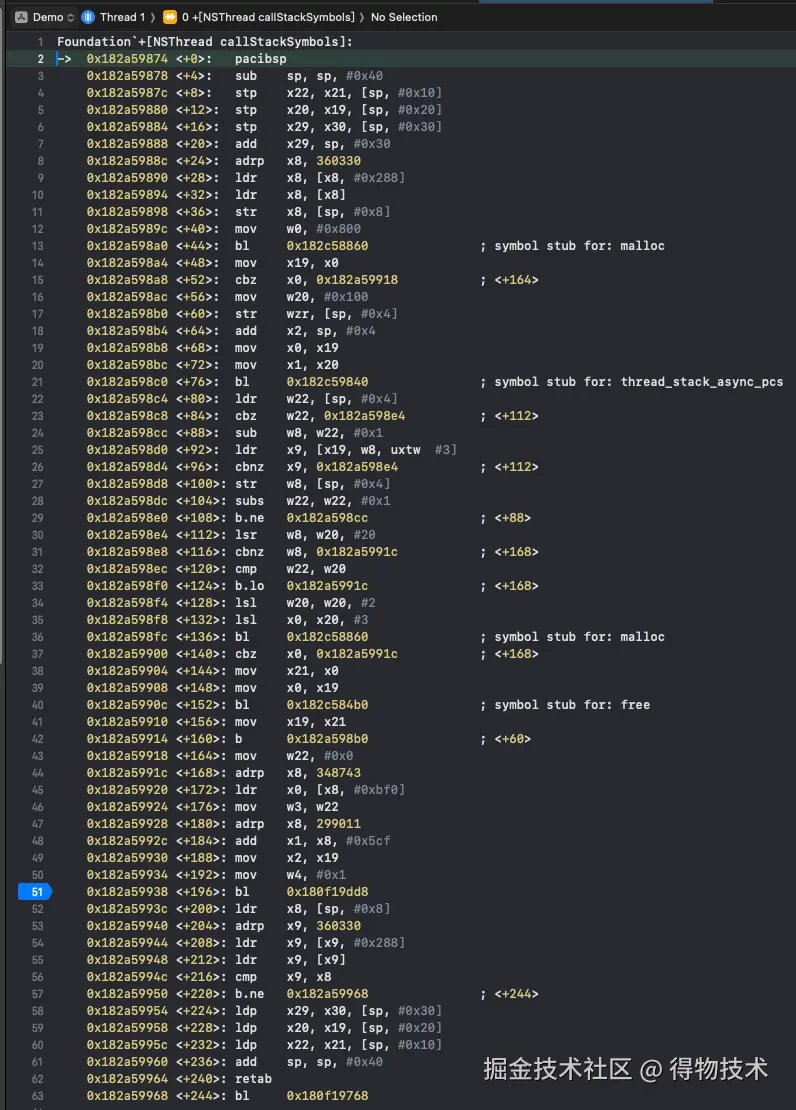Click the symbol stub for free comment
This screenshot has height=1110, width=796.
coord(565,704)
